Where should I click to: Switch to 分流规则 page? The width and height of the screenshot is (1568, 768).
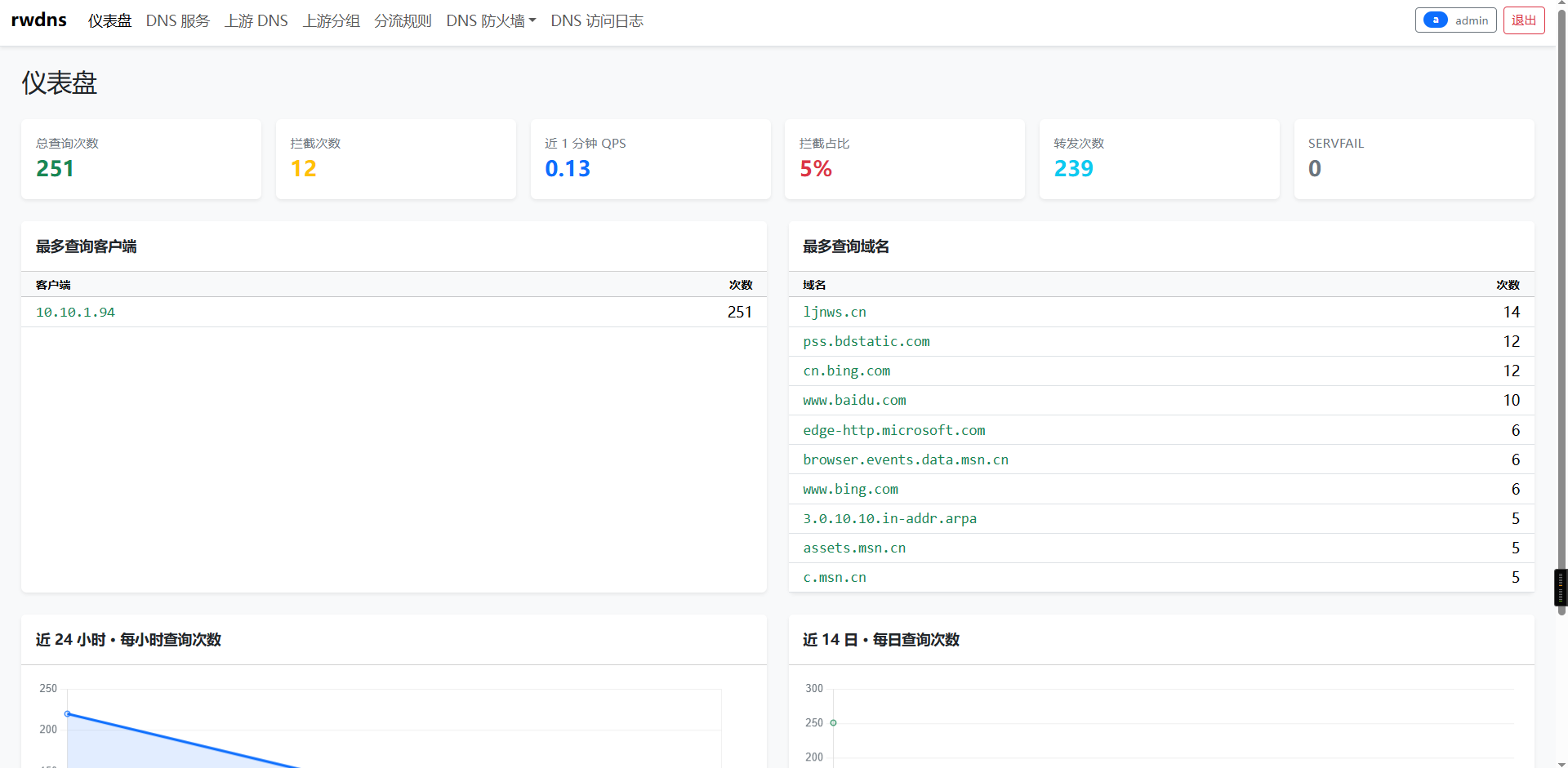[x=403, y=21]
